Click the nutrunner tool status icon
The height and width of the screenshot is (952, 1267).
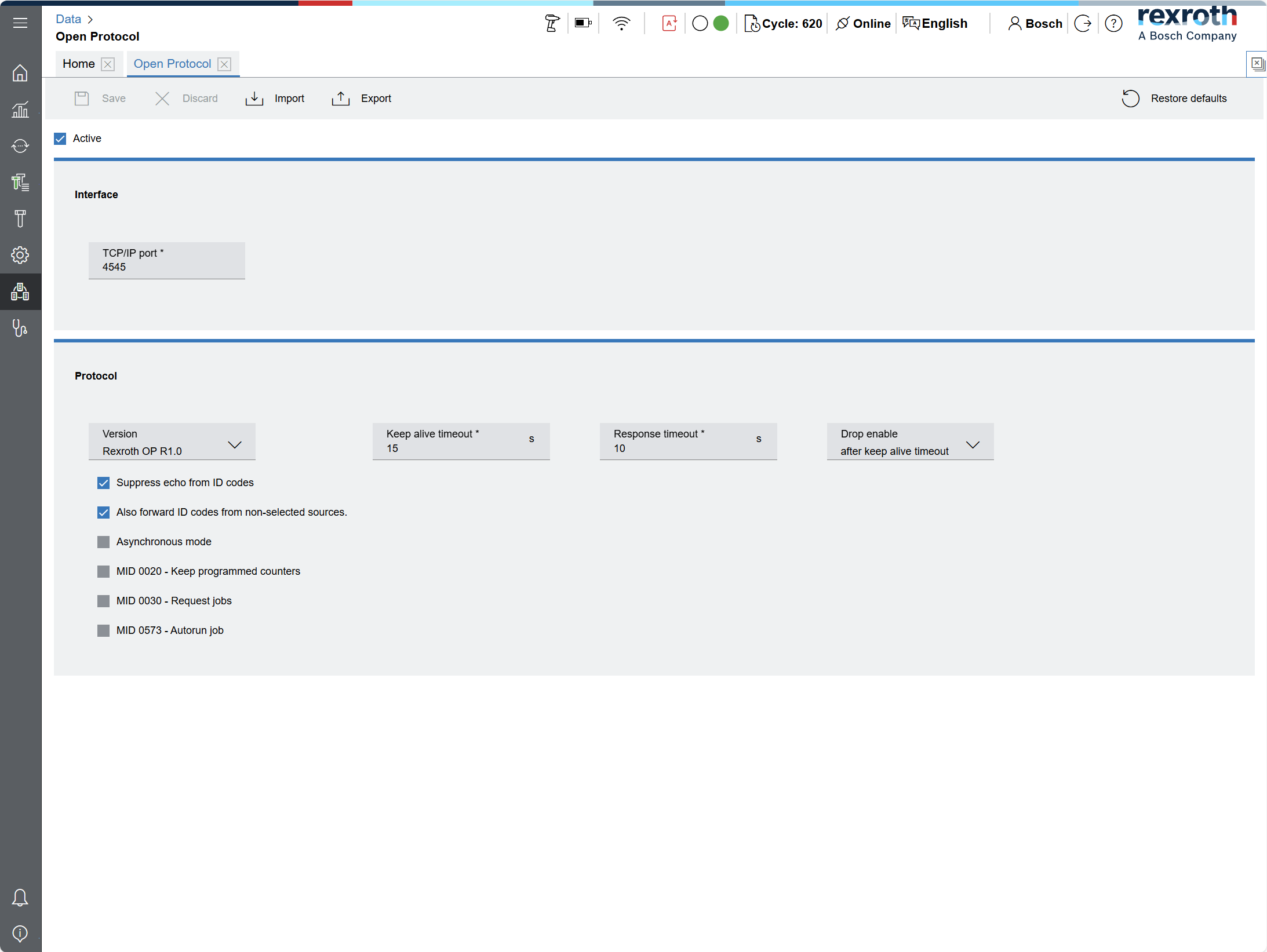[552, 24]
